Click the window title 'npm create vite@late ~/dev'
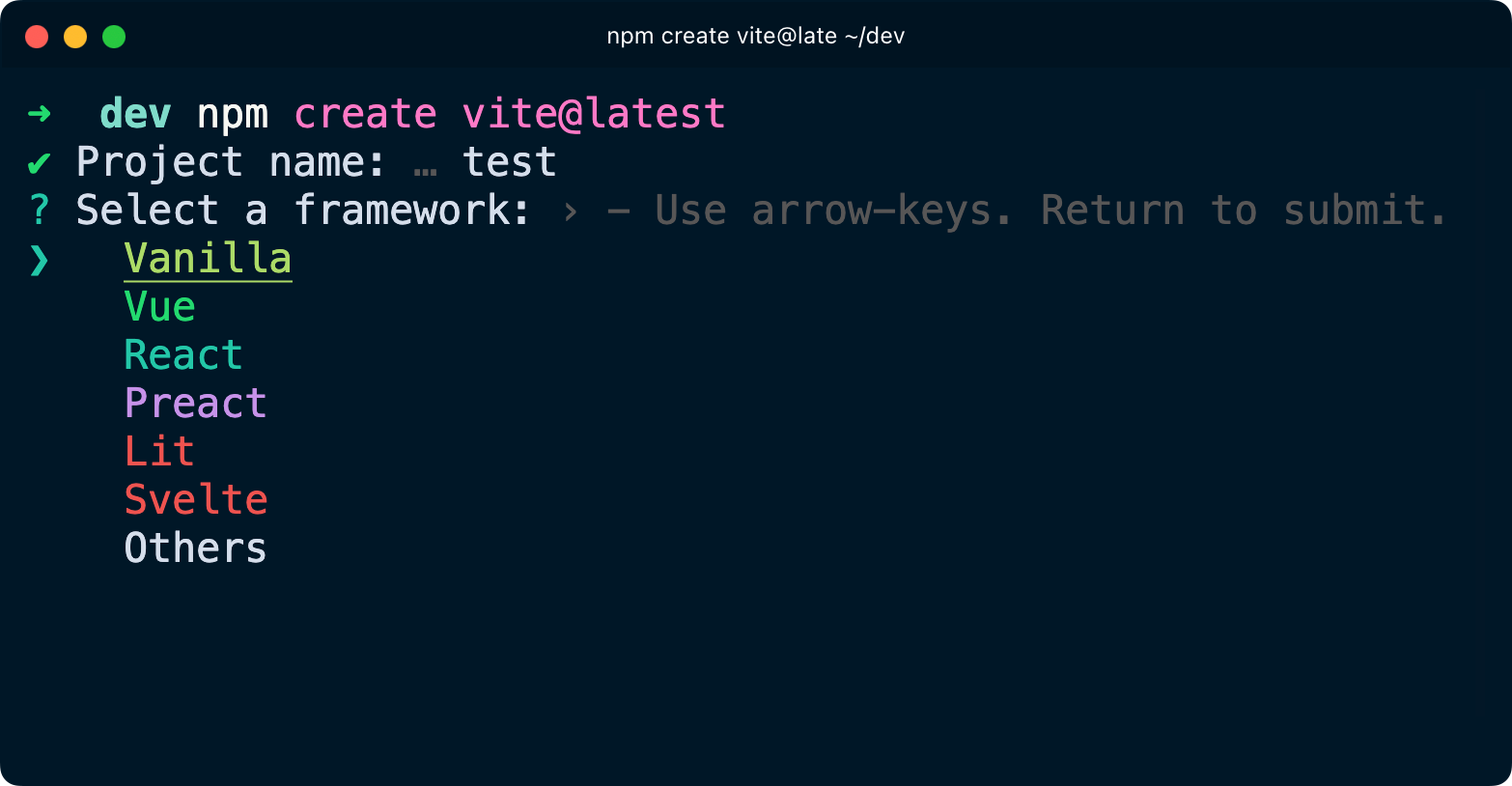 coord(755,37)
